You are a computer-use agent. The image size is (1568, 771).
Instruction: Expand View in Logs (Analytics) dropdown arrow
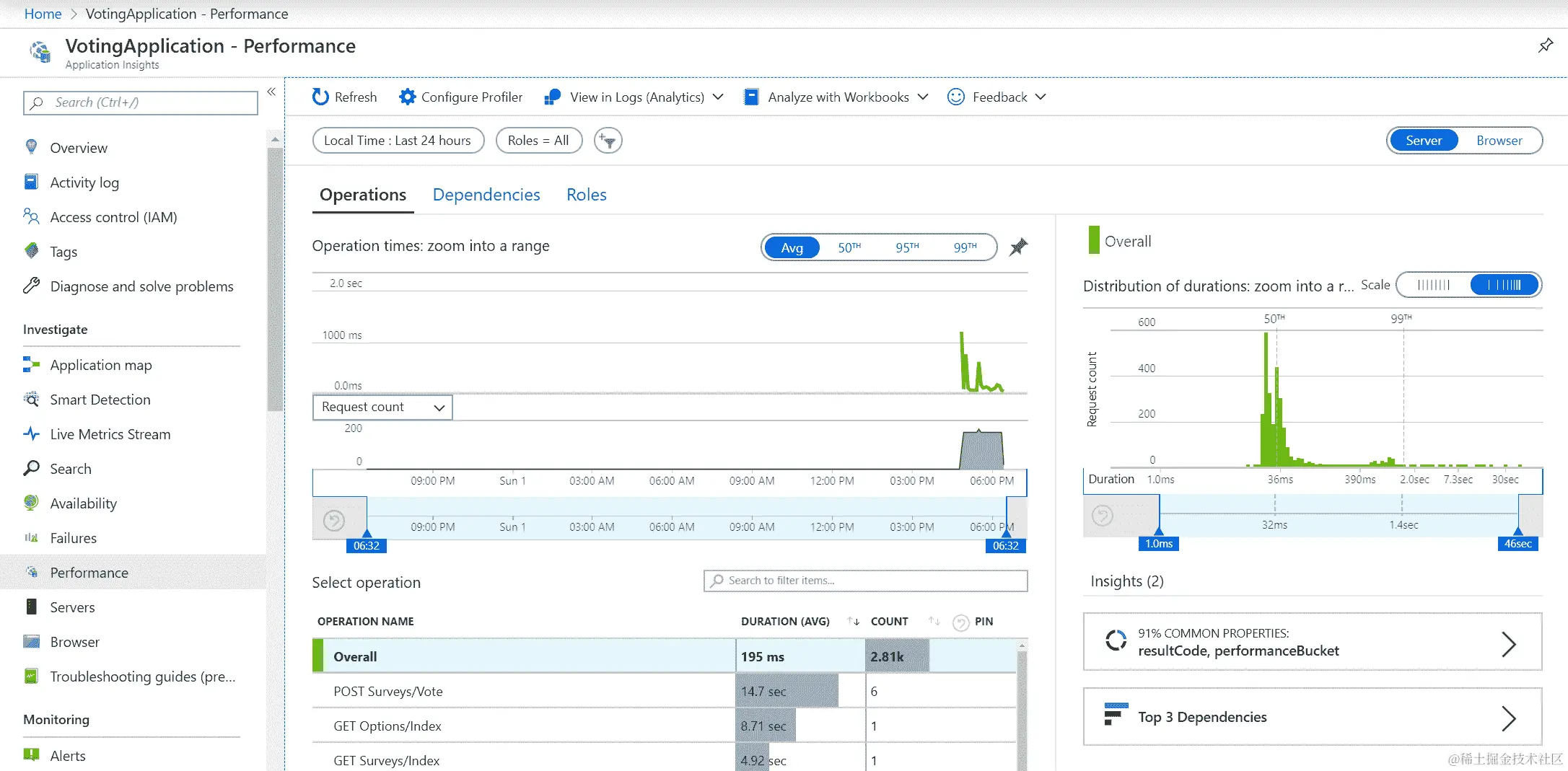click(x=718, y=97)
